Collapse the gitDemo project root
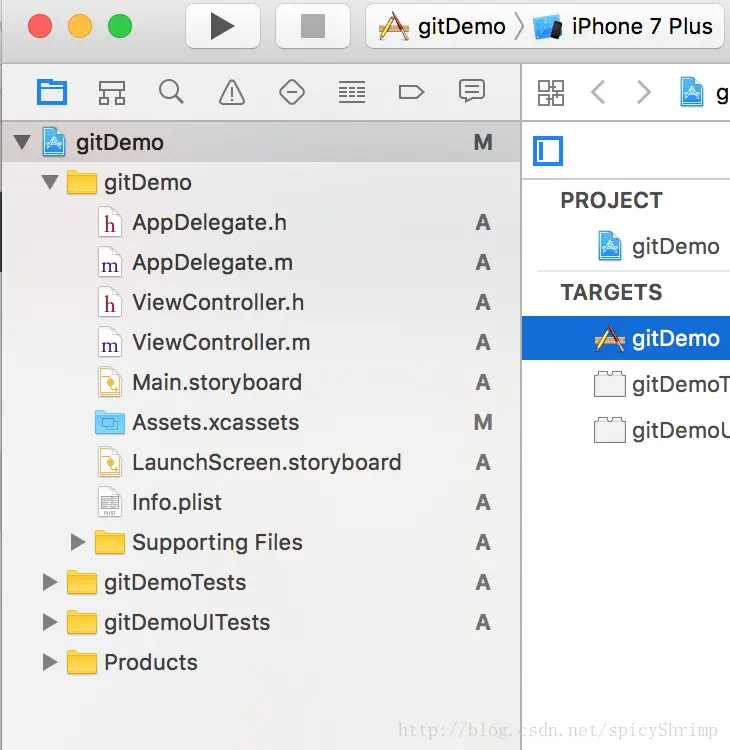This screenshot has height=750, width=730. tap(22, 142)
